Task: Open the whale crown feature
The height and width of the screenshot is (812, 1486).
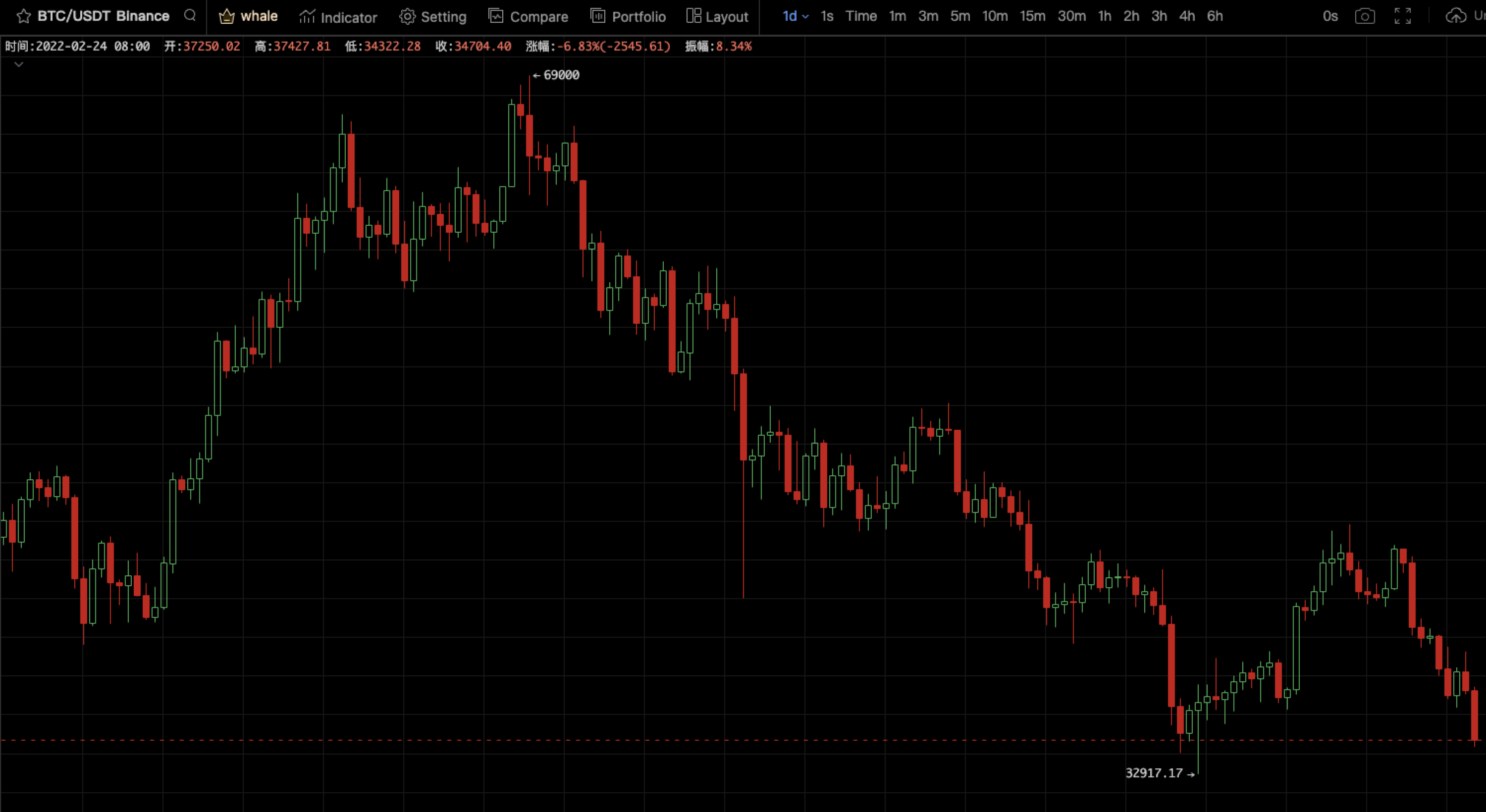Action: point(248,16)
